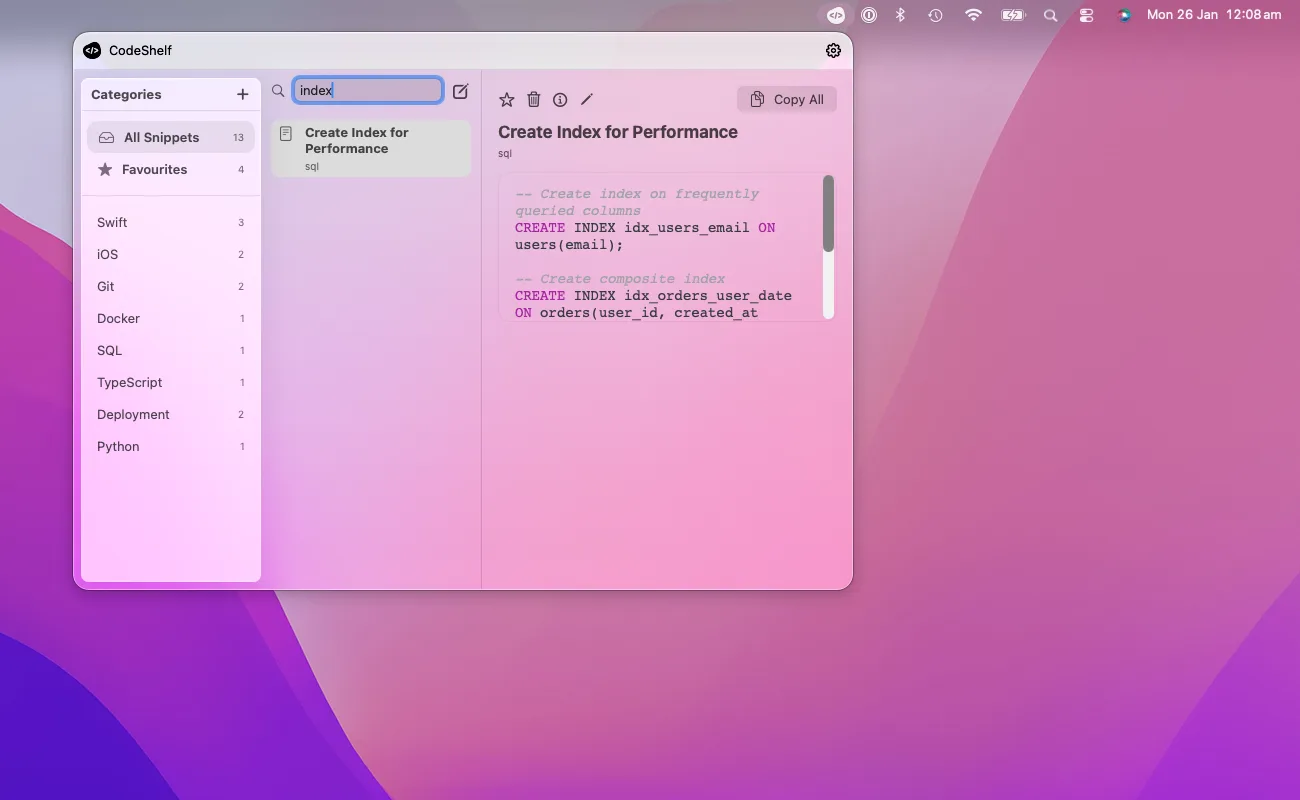This screenshot has width=1300, height=800.
Task: Open the Favourites list
Action: (154, 169)
